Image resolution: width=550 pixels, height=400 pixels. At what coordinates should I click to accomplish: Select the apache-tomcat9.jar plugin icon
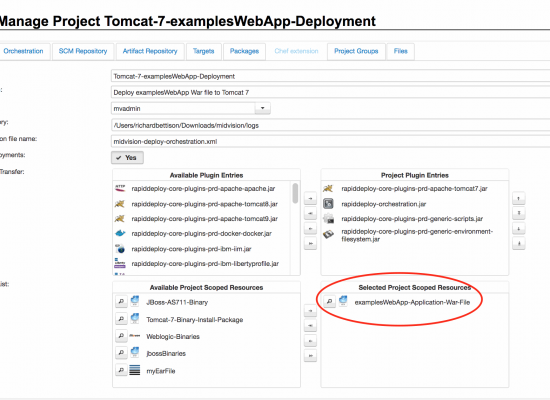(x=120, y=219)
